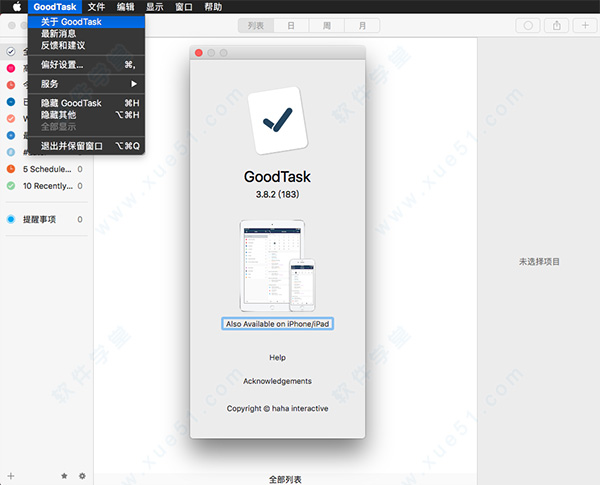Choose 最新消息 from the GoodTask menu
This screenshot has height=485, width=600.
point(86,34)
